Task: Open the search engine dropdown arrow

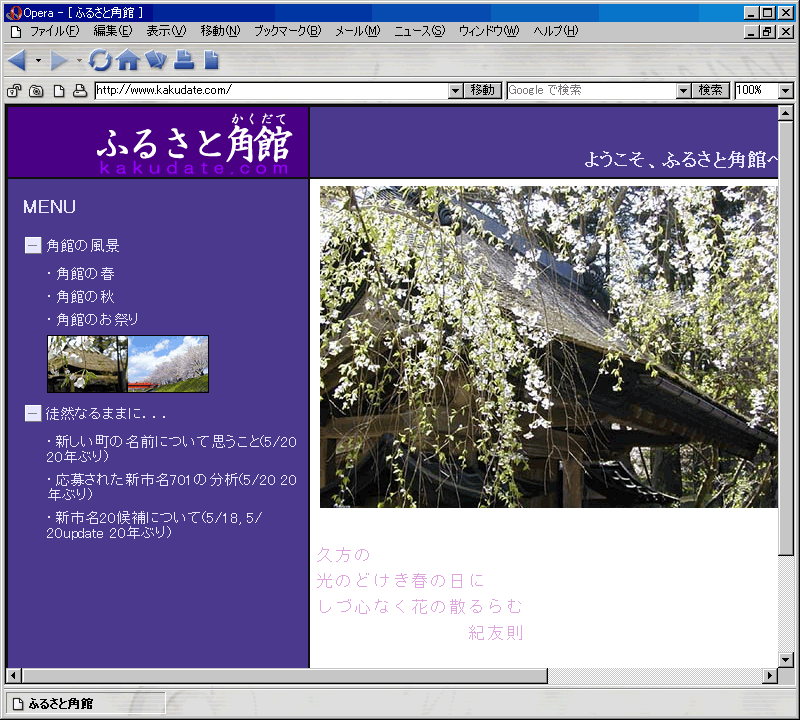Action: coord(683,91)
